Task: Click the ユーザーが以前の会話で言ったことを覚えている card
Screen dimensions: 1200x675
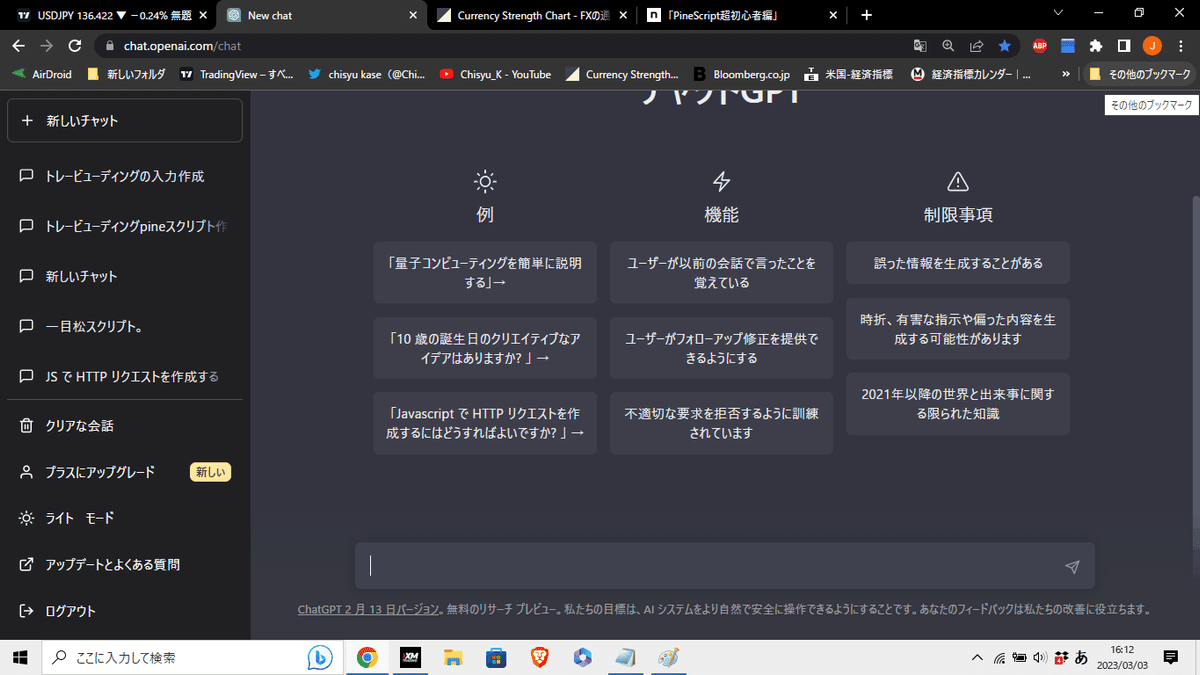Action: coord(721,272)
